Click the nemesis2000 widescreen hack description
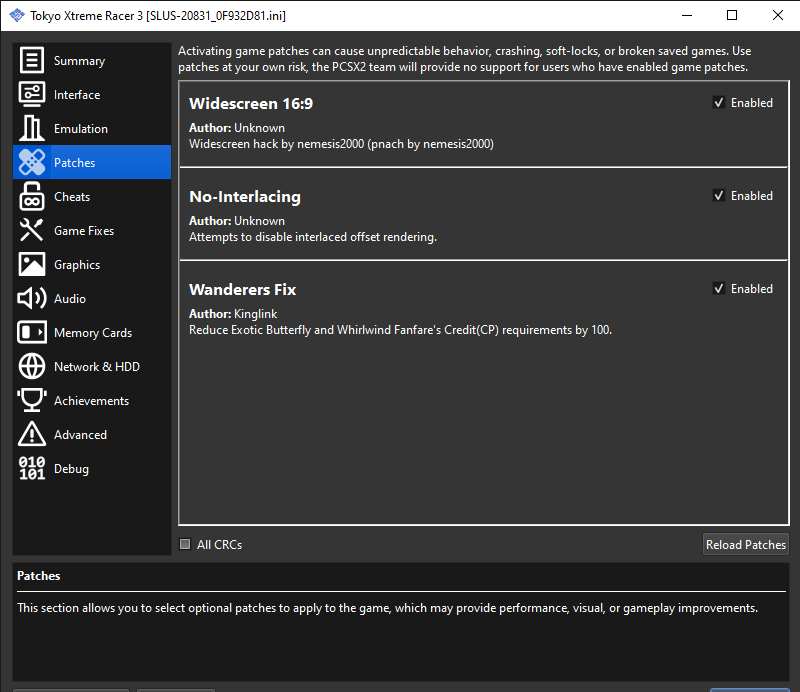The height and width of the screenshot is (692, 800). tap(341, 144)
